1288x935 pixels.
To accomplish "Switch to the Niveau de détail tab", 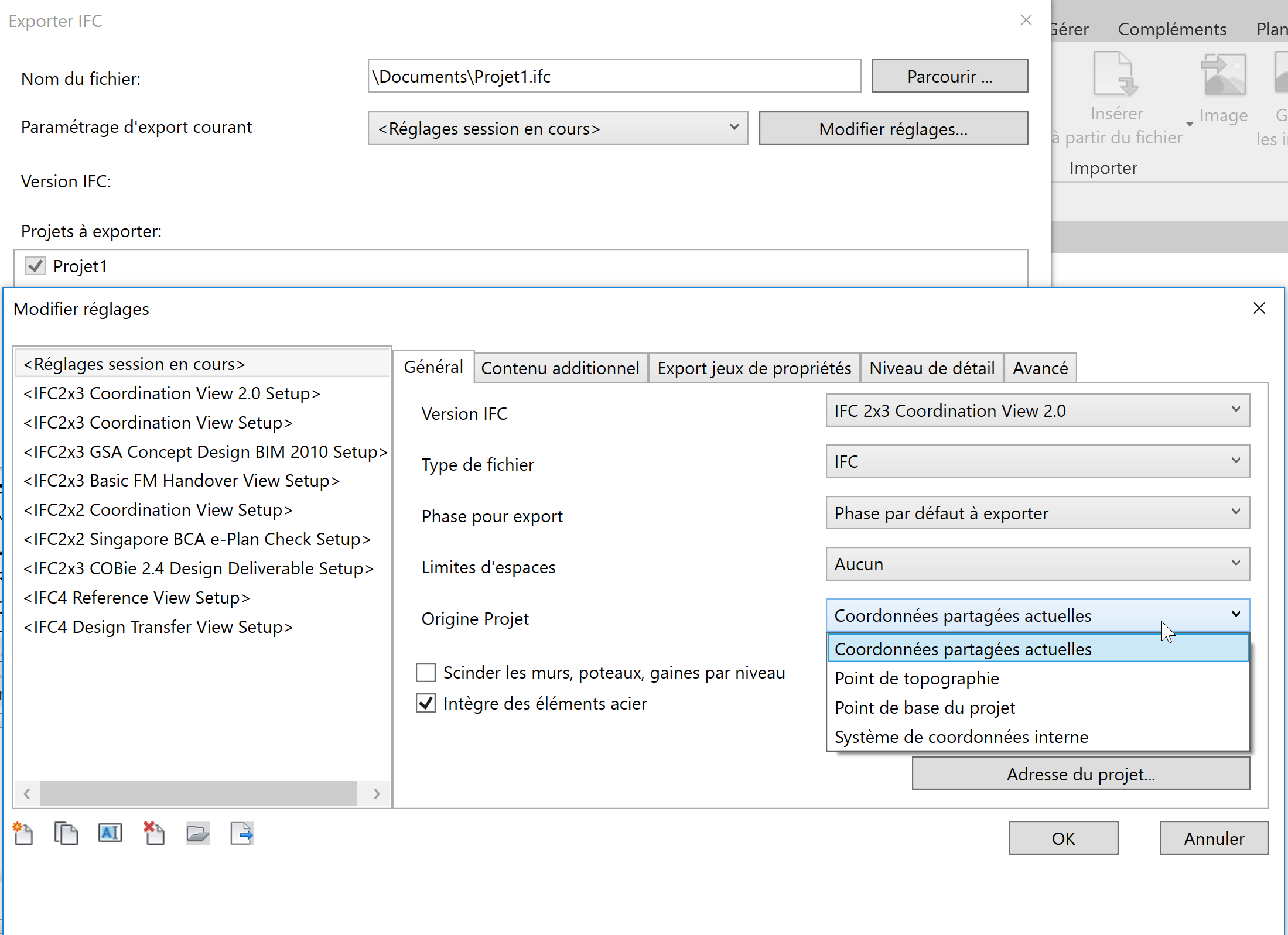I will [x=931, y=368].
